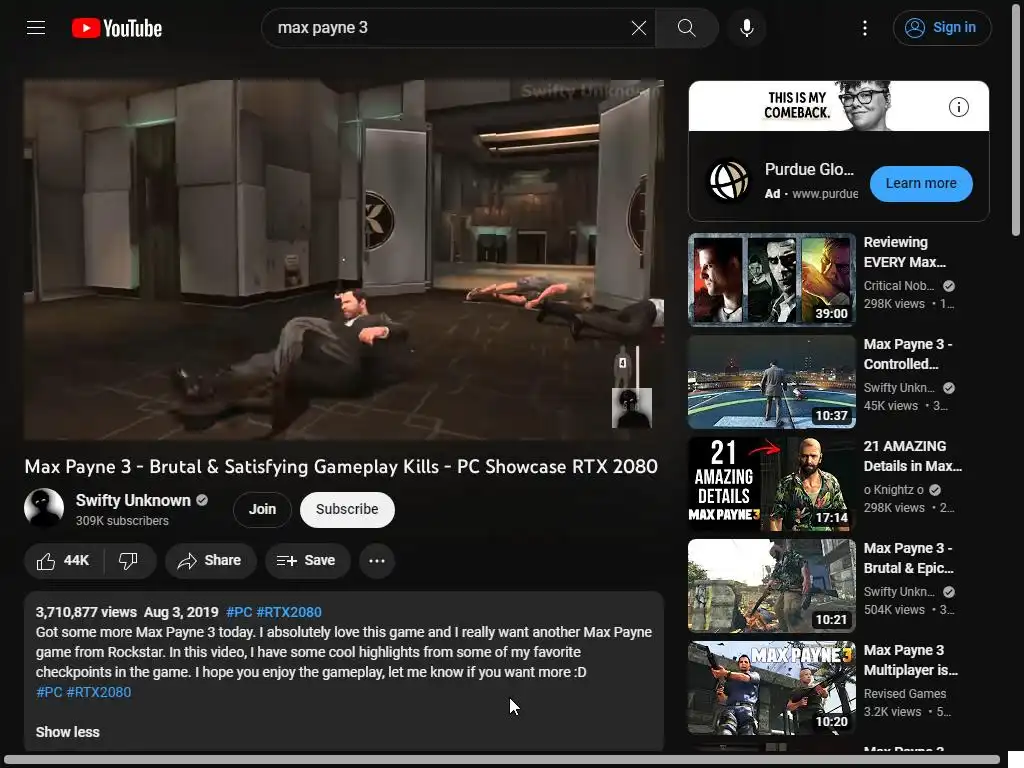Open more actions ellipsis under video
This screenshot has height=768, width=1024.
[x=377, y=560]
